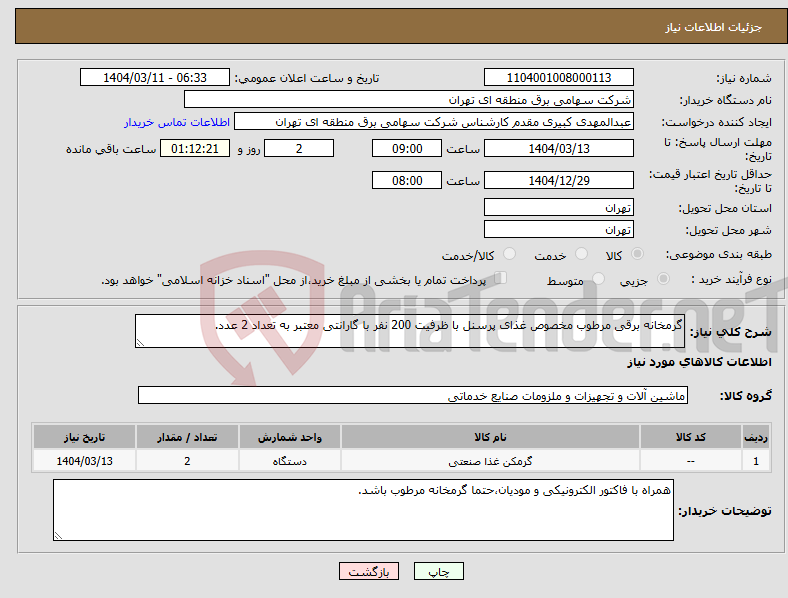Click the delivery province field تهران
Screen dimensions: 788x598
[x=558, y=208]
